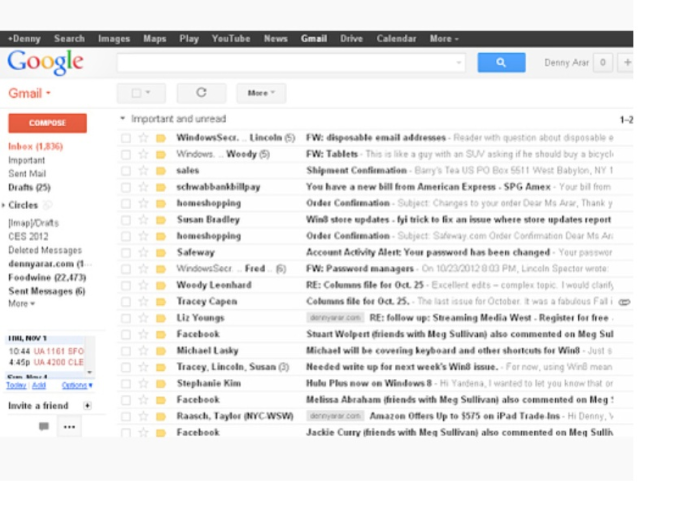The height and width of the screenshot is (523, 700).
Task: Click importance marker on Raasch, Taylor email
Action: 161,416
